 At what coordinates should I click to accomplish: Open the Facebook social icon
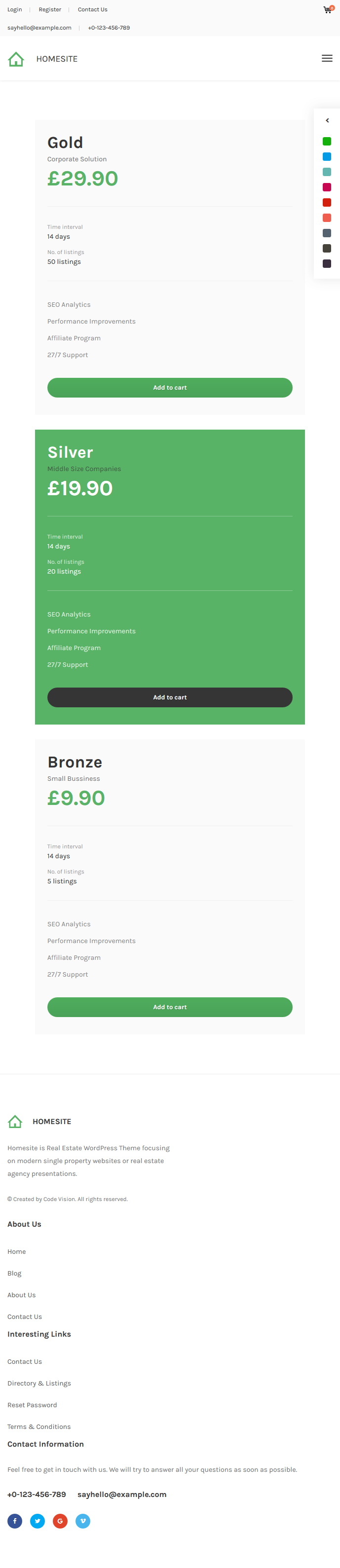coord(15,1521)
